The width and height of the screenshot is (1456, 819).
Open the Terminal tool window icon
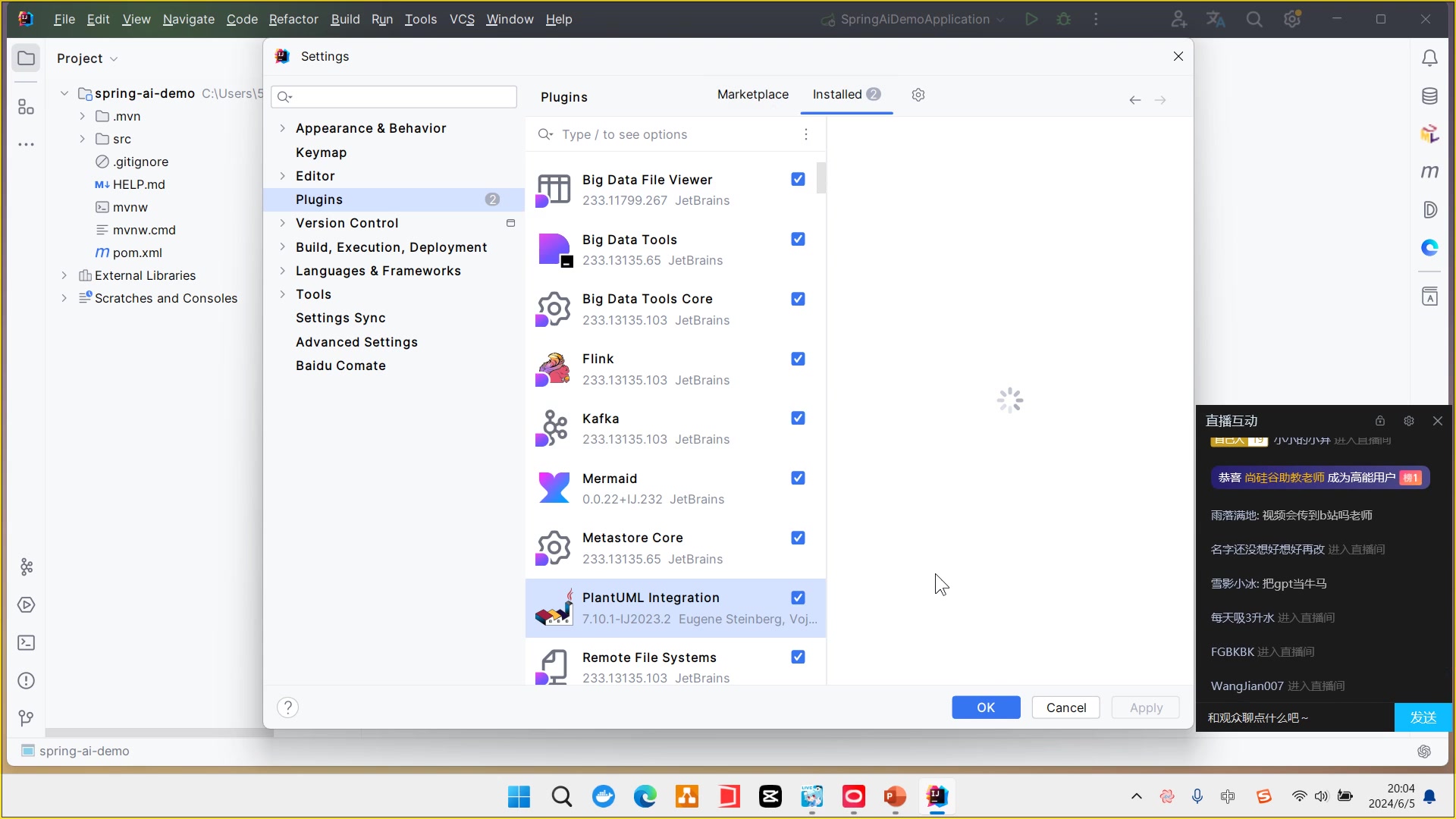(x=26, y=643)
